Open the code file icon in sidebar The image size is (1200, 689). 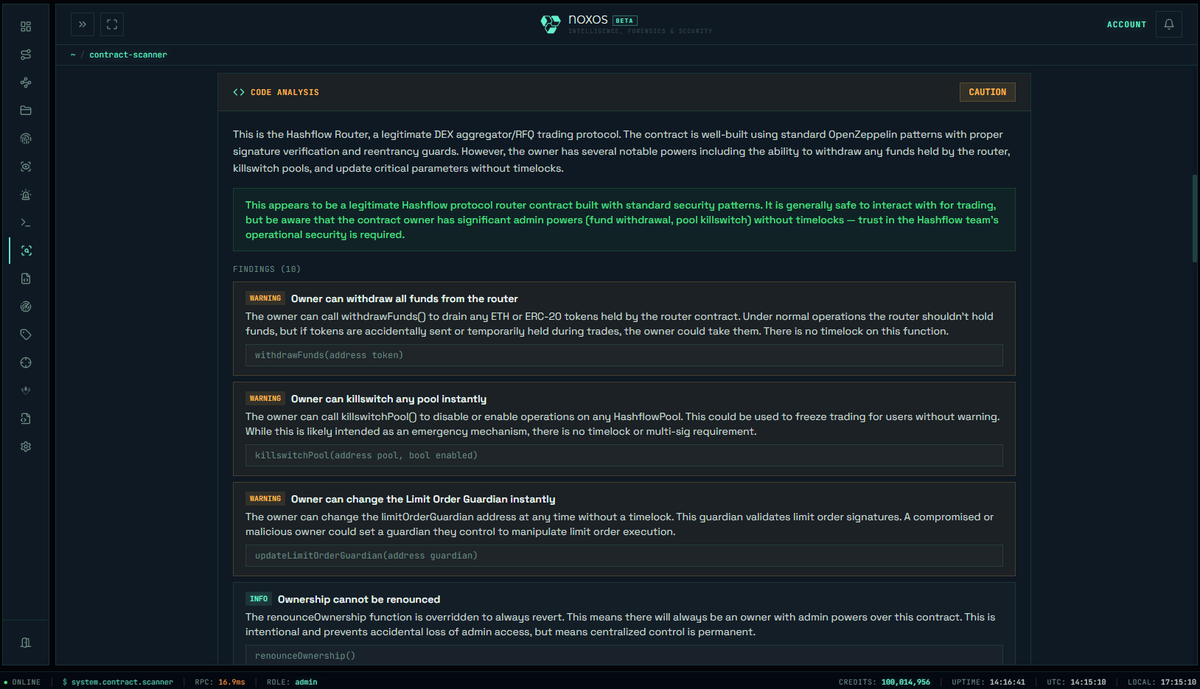click(26, 278)
